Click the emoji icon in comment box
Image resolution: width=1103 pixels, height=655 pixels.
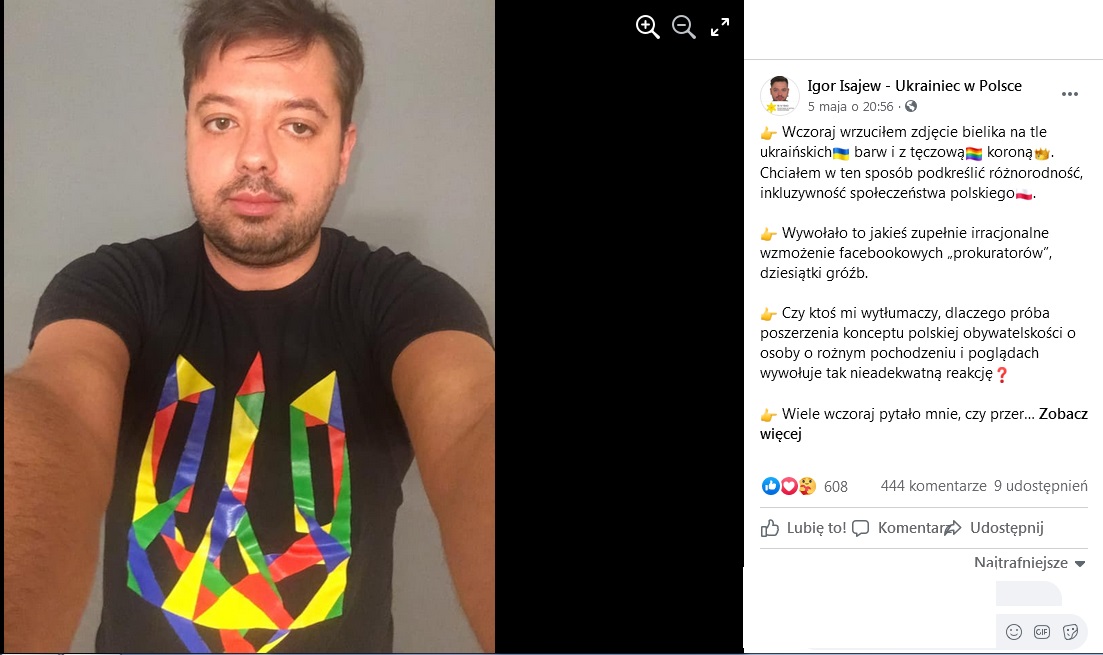[1014, 632]
